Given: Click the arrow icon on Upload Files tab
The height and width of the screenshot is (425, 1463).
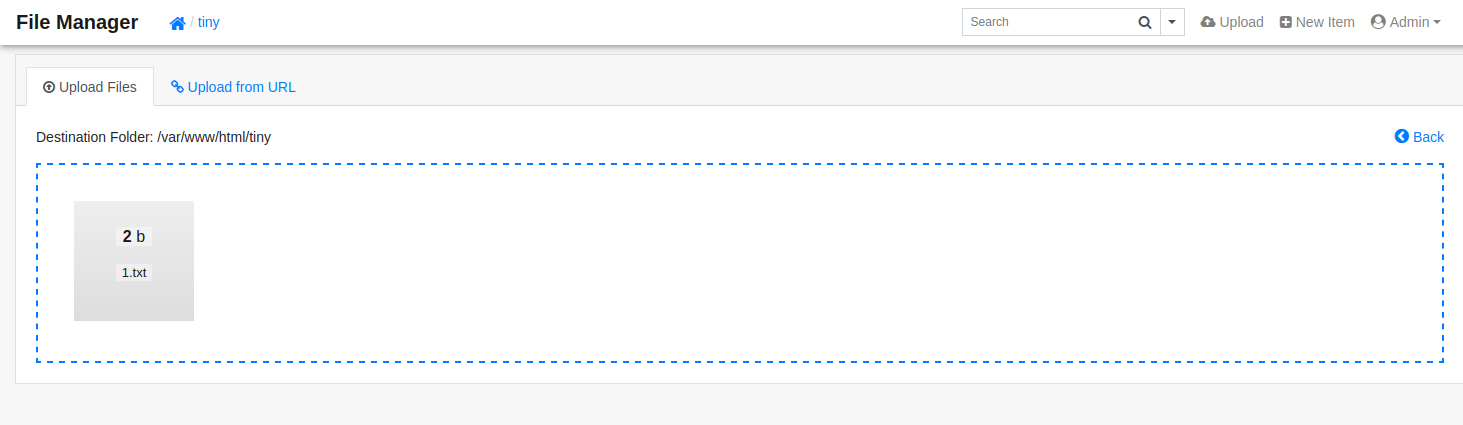Looking at the screenshot, I should pos(49,87).
